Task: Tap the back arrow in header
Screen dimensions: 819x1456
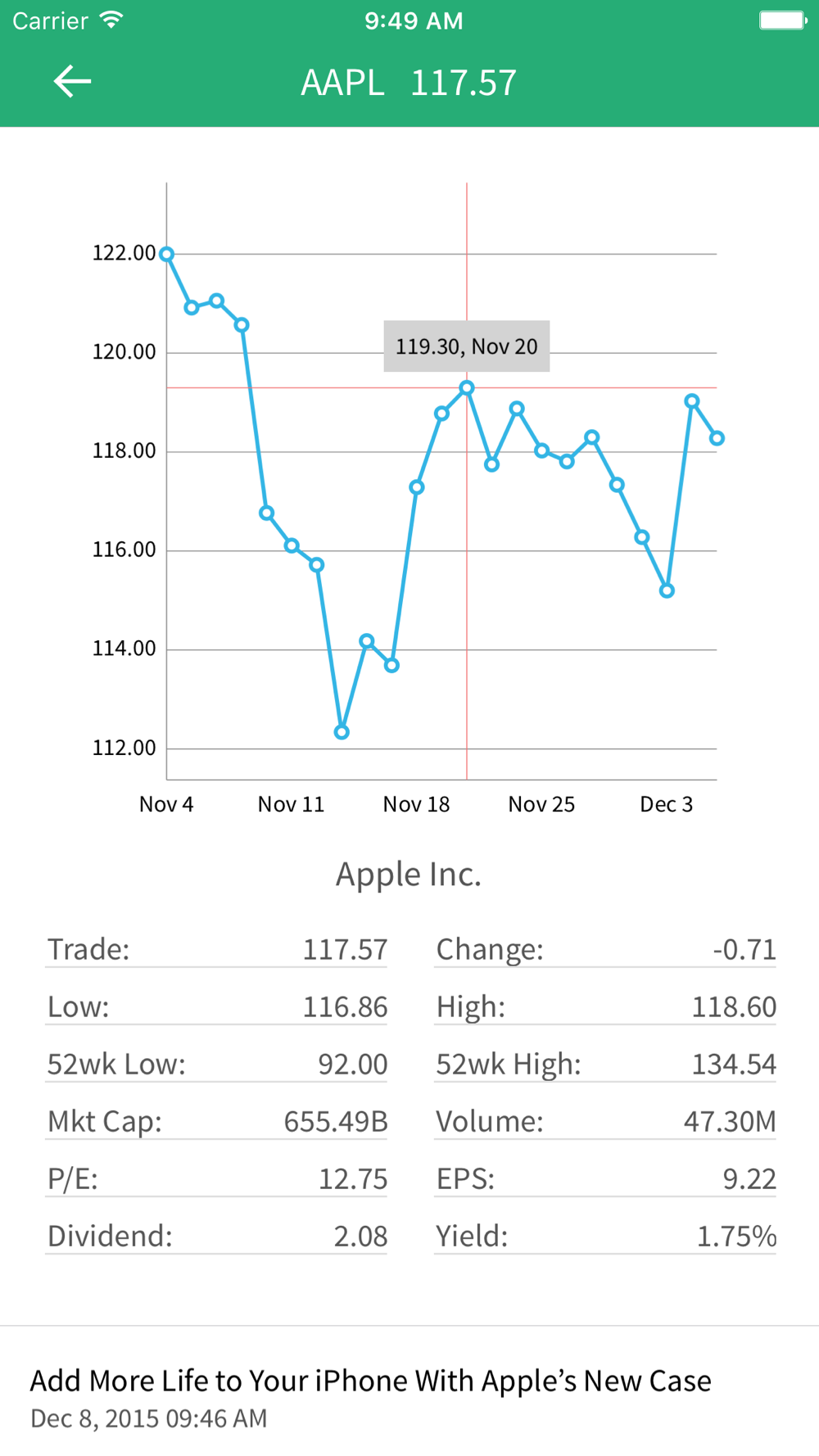Action: coord(72,82)
